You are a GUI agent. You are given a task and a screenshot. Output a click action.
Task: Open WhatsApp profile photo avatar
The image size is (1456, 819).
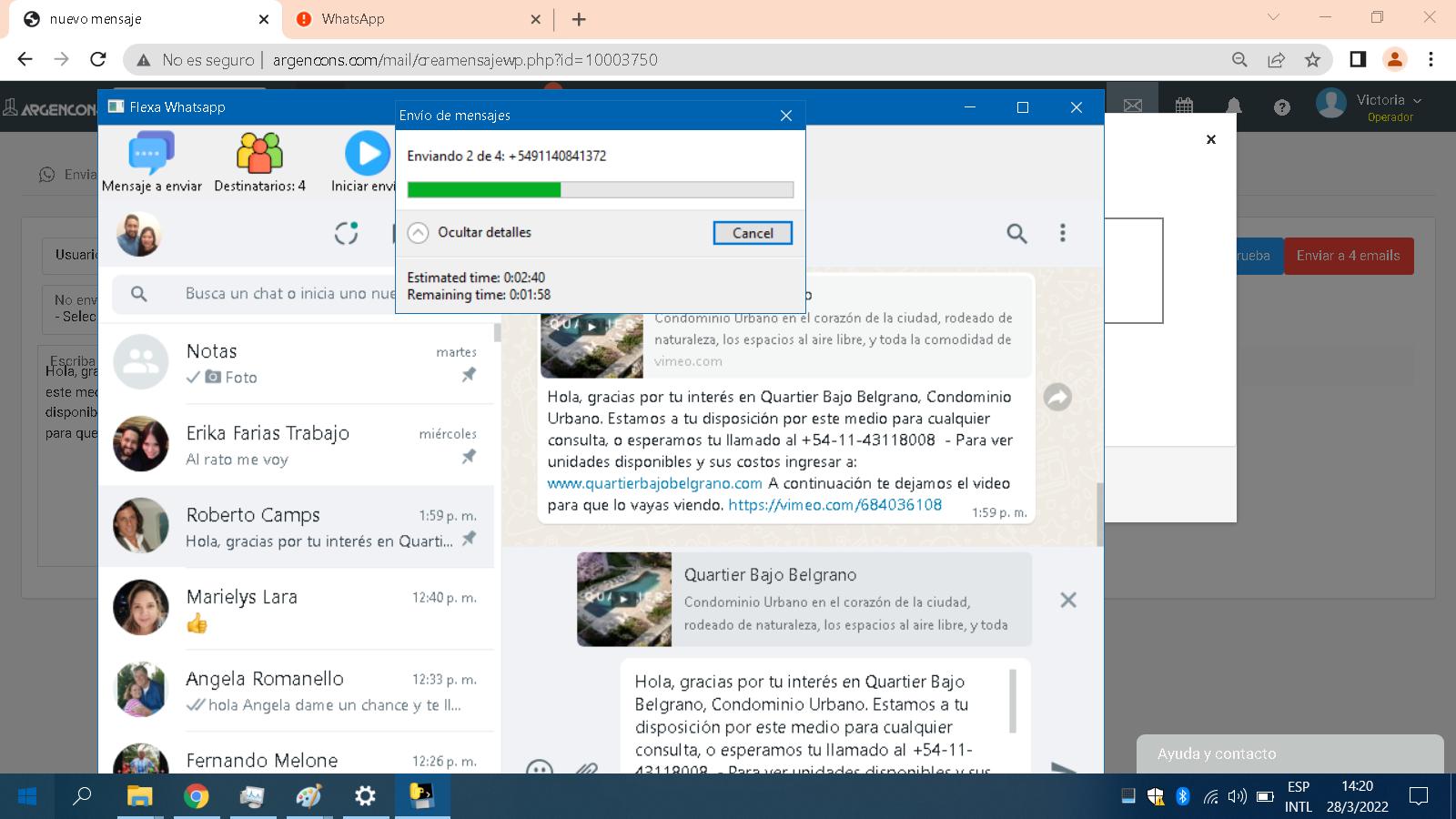(139, 234)
